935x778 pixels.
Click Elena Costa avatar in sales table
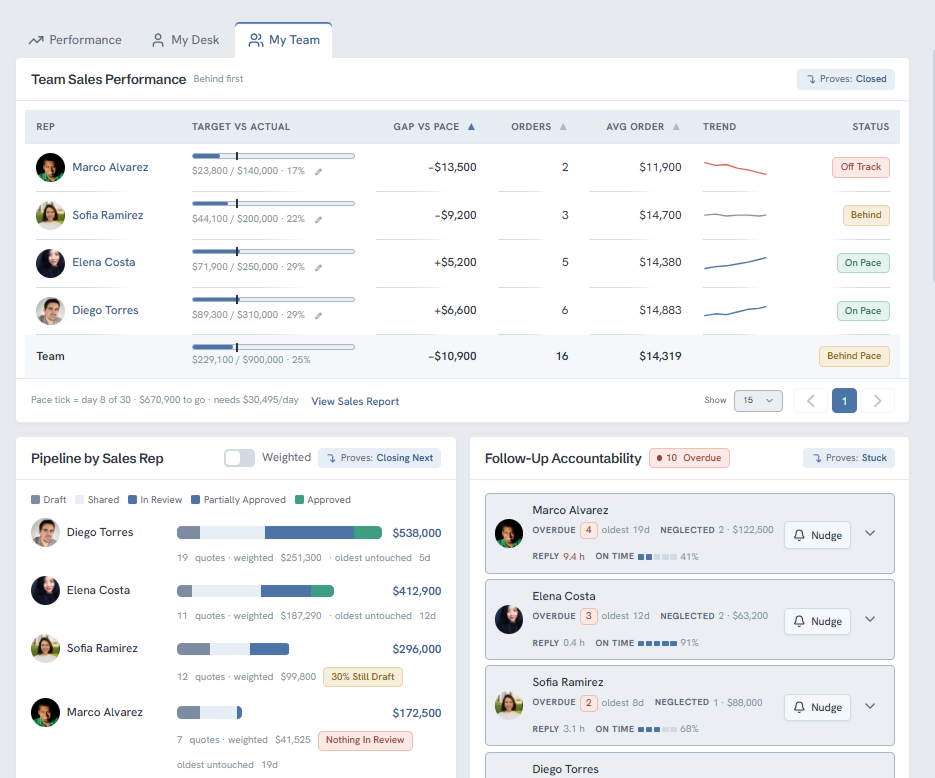point(50,263)
